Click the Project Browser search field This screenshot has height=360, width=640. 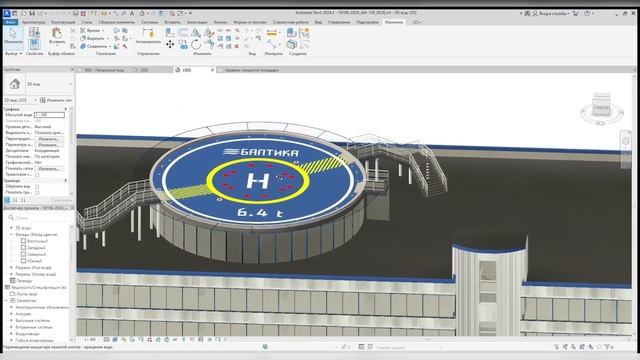coord(40,218)
